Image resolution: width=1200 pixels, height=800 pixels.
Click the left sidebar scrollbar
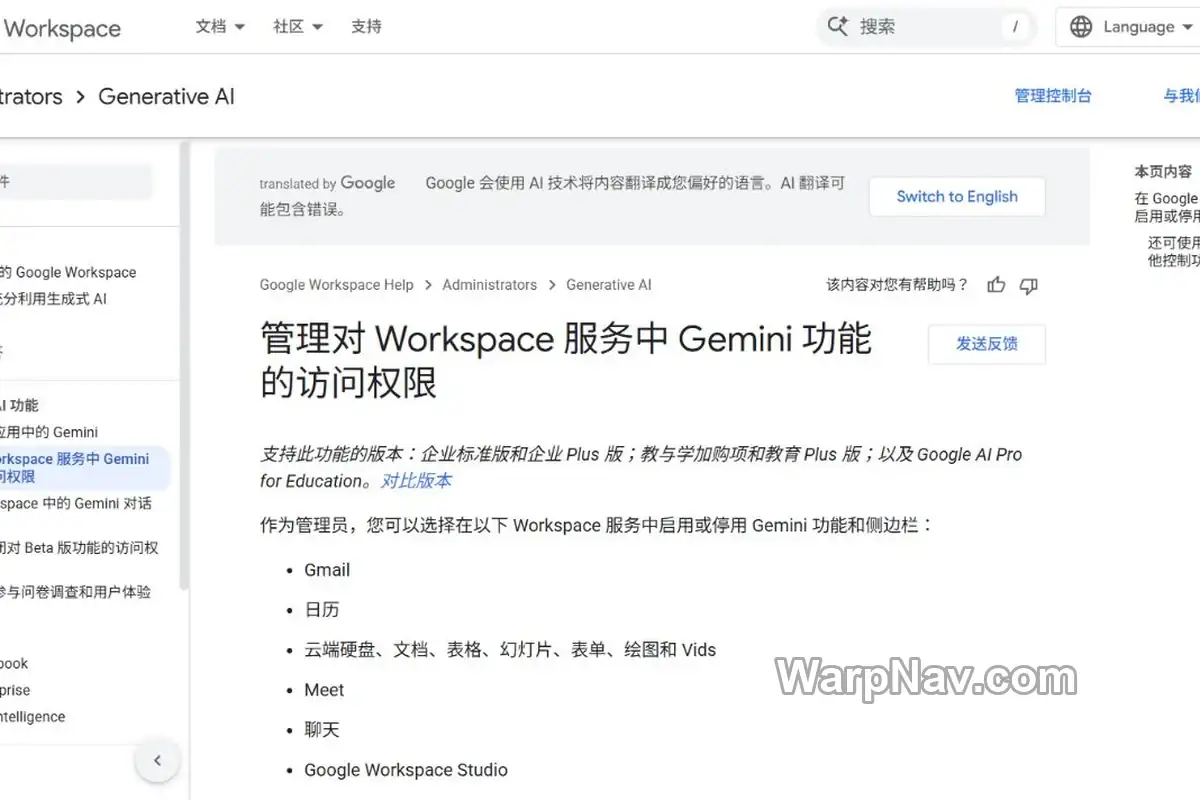point(184,365)
